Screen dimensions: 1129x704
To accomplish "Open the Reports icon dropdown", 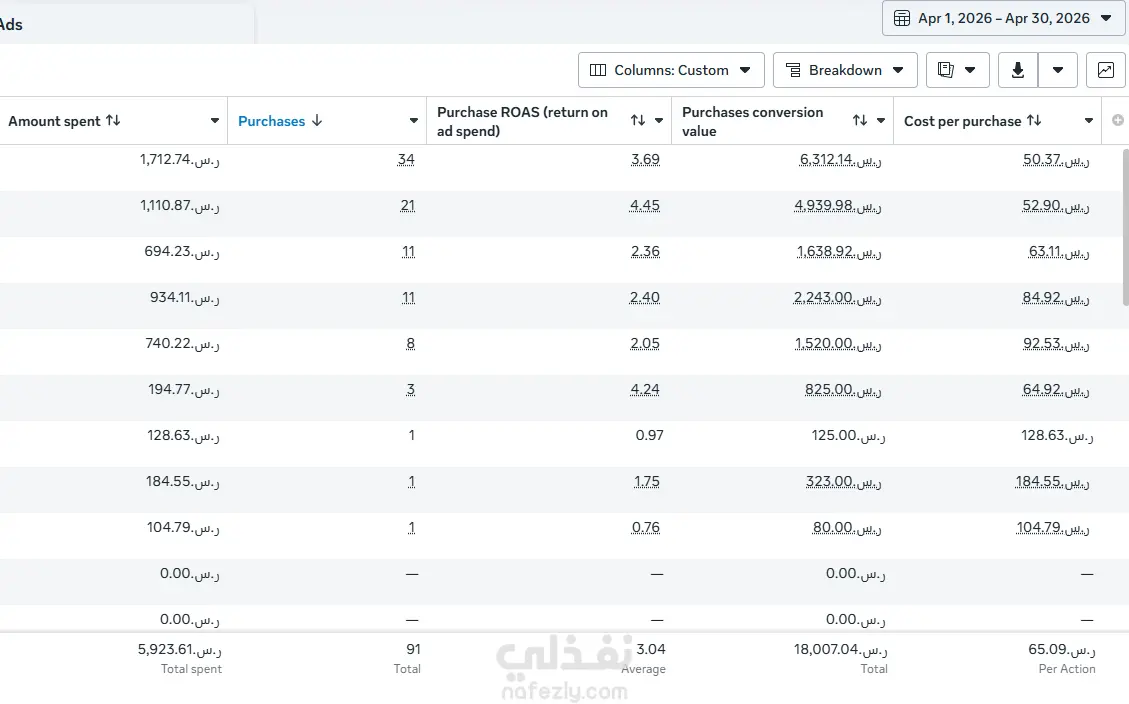I will 957,70.
